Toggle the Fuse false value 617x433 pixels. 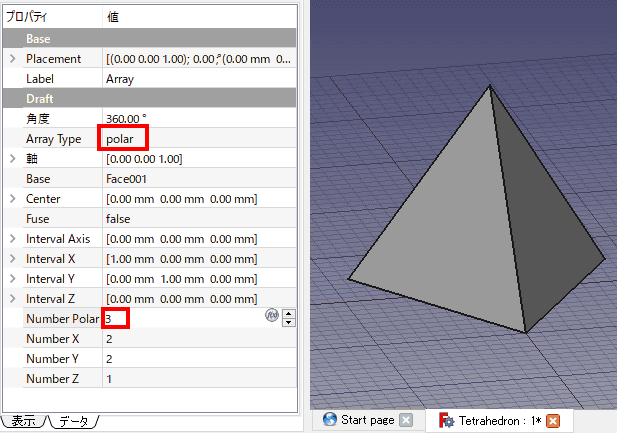point(199,218)
